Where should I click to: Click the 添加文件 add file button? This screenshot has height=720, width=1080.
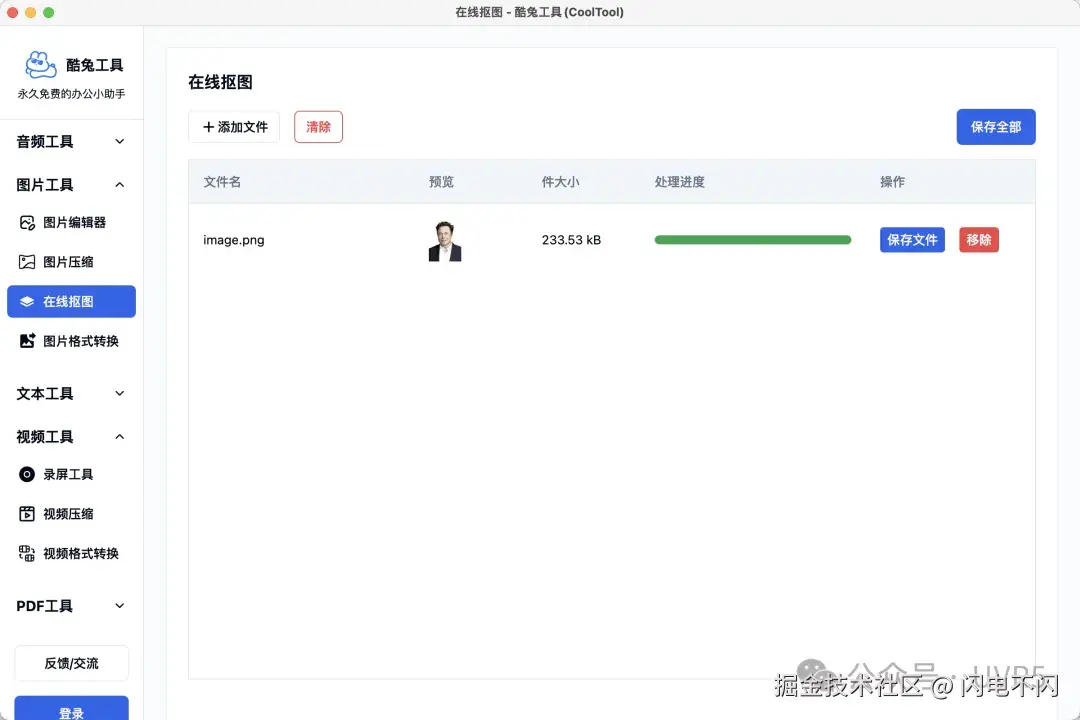click(x=233, y=126)
